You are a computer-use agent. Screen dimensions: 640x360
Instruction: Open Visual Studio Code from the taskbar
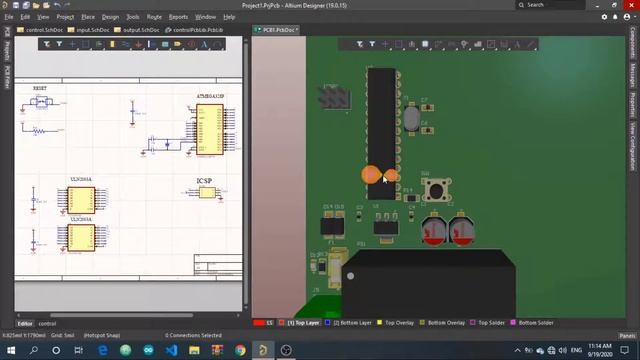[x=171, y=350]
